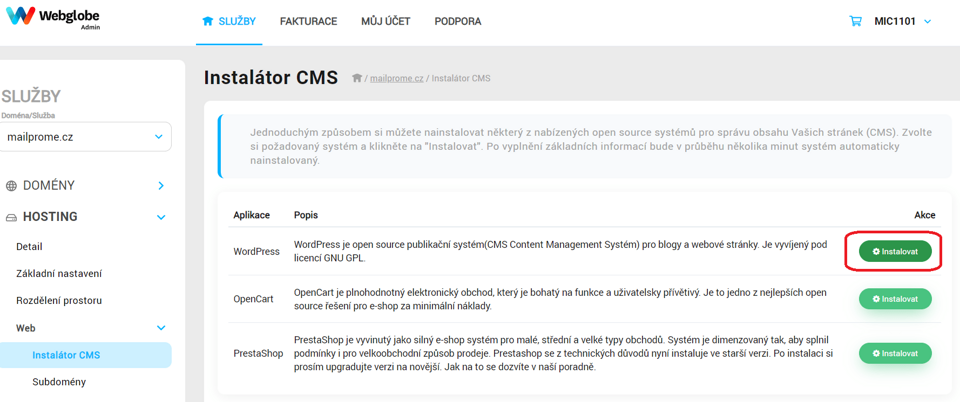Click the OpenCart description text
This screenshot has width=960, height=402.
(558, 299)
